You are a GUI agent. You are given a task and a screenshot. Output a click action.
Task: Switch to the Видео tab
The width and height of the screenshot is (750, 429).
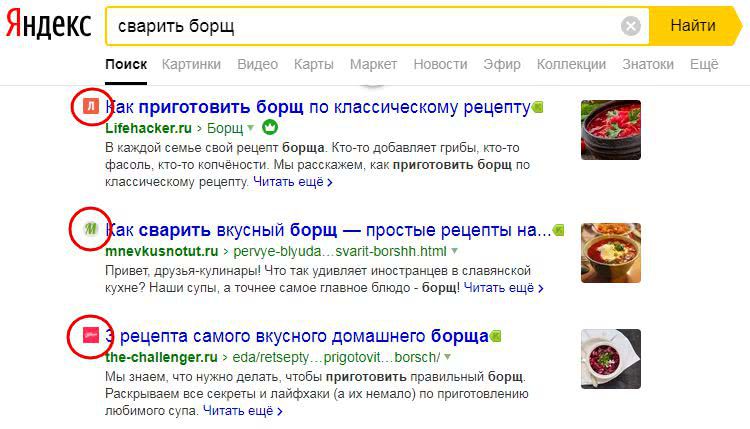click(x=257, y=64)
